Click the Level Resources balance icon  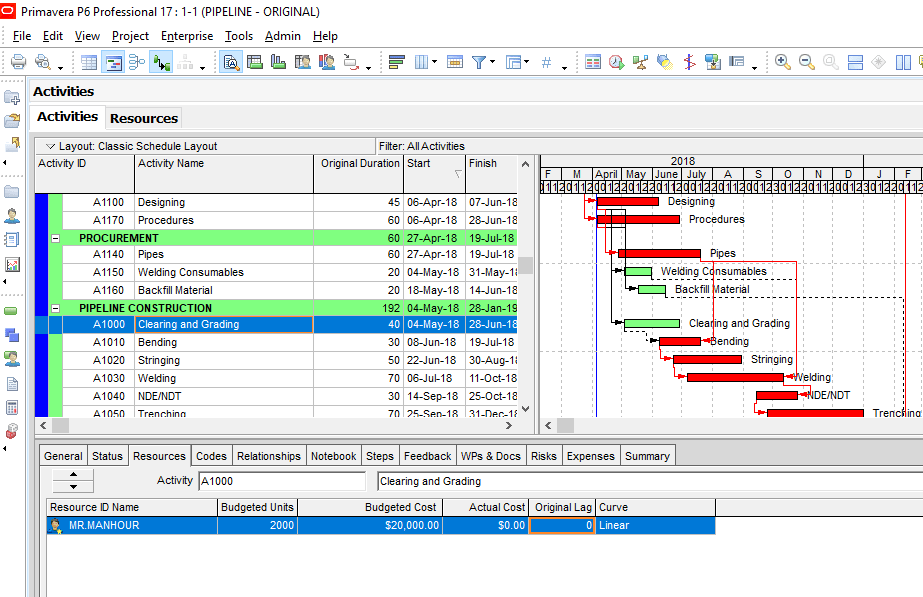[640, 62]
